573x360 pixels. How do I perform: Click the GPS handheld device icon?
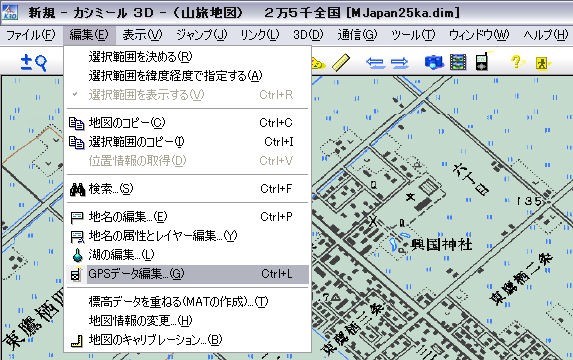(482, 62)
